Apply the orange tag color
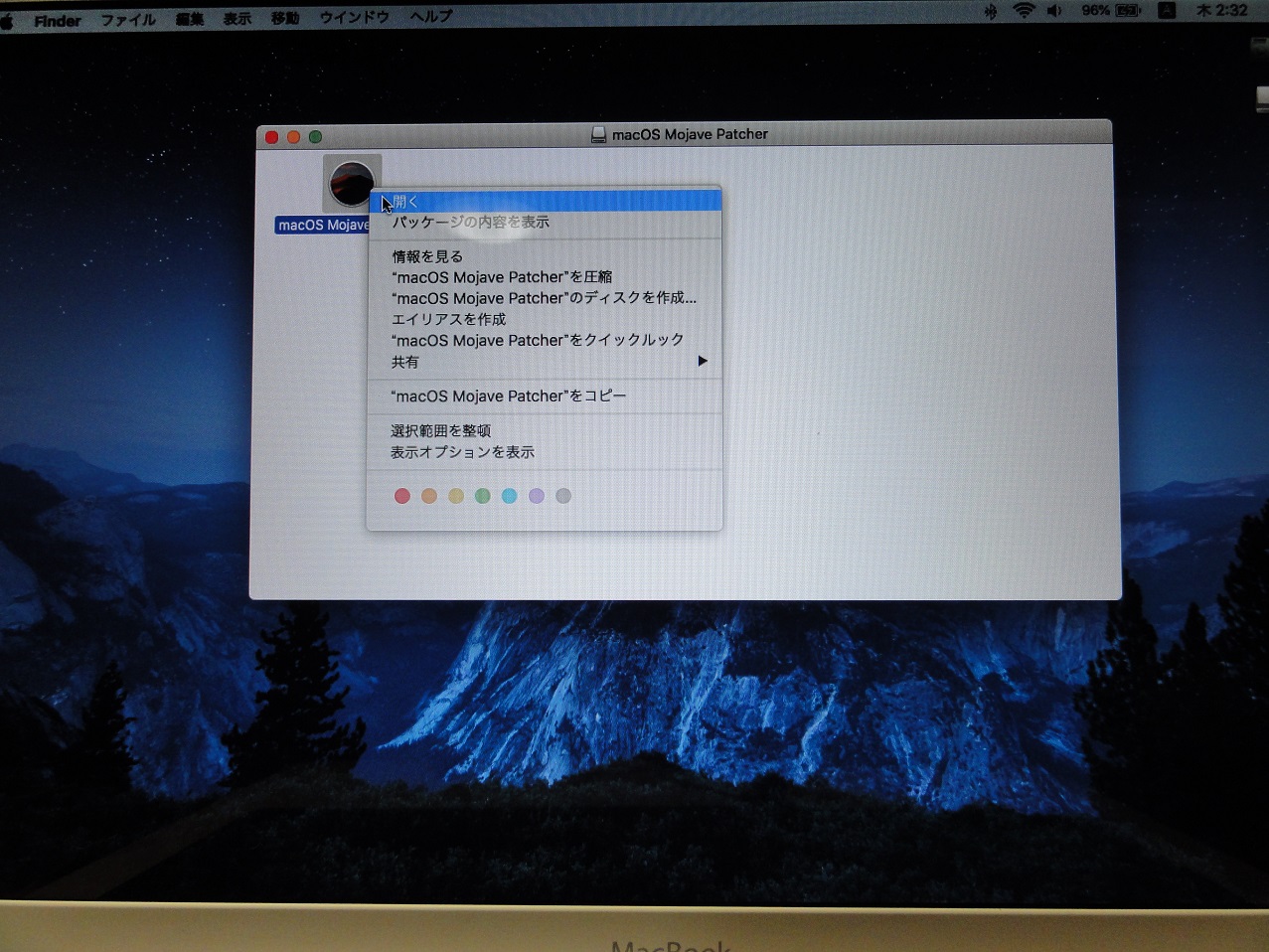 (x=428, y=496)
